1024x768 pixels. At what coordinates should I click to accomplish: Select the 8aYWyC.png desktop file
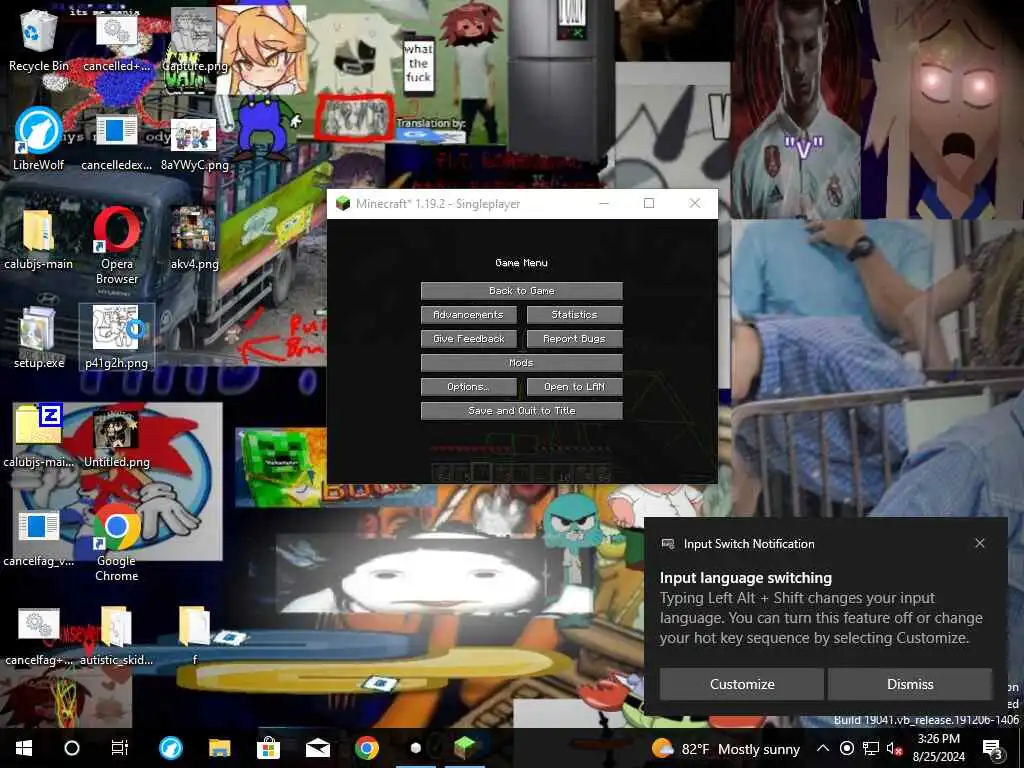194,144
